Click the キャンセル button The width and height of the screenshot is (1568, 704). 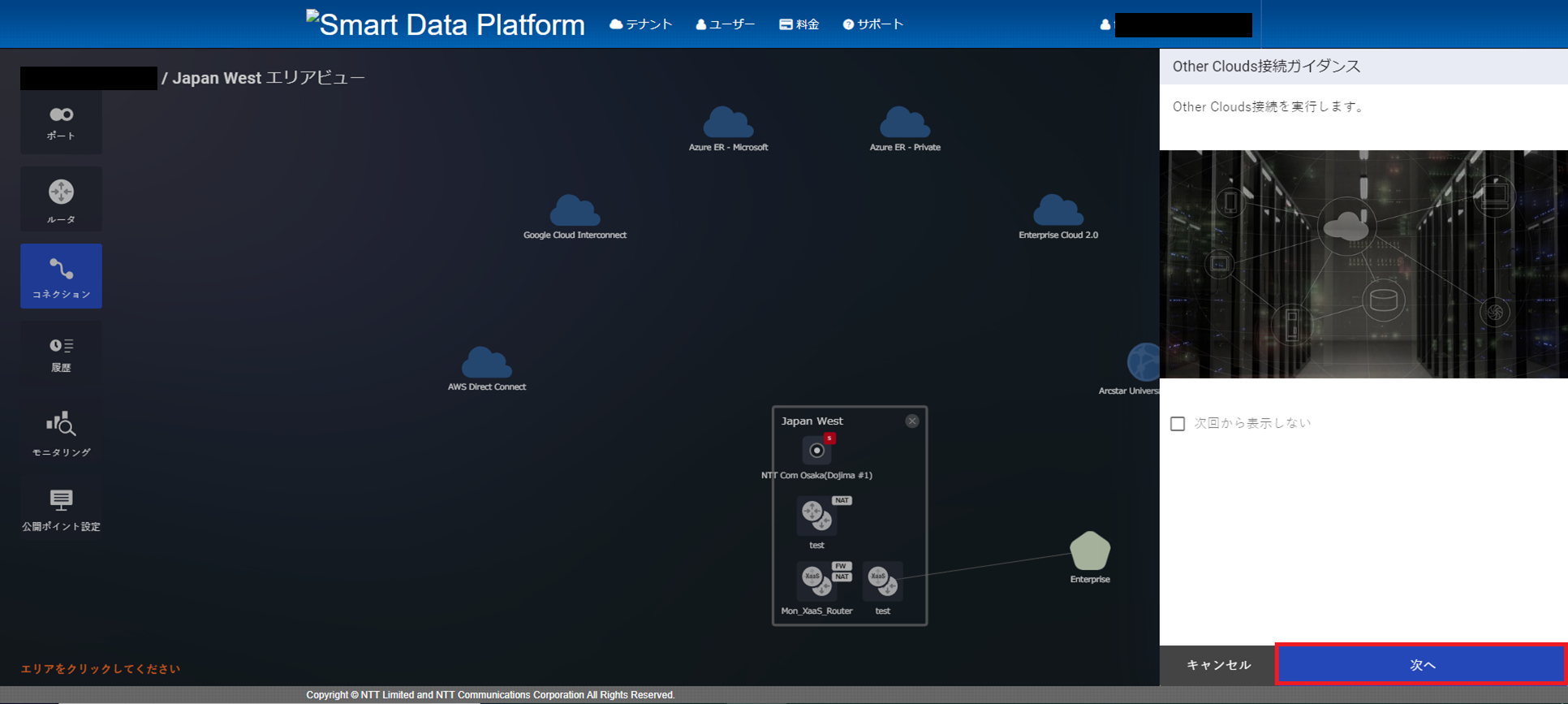(1218, 665)
